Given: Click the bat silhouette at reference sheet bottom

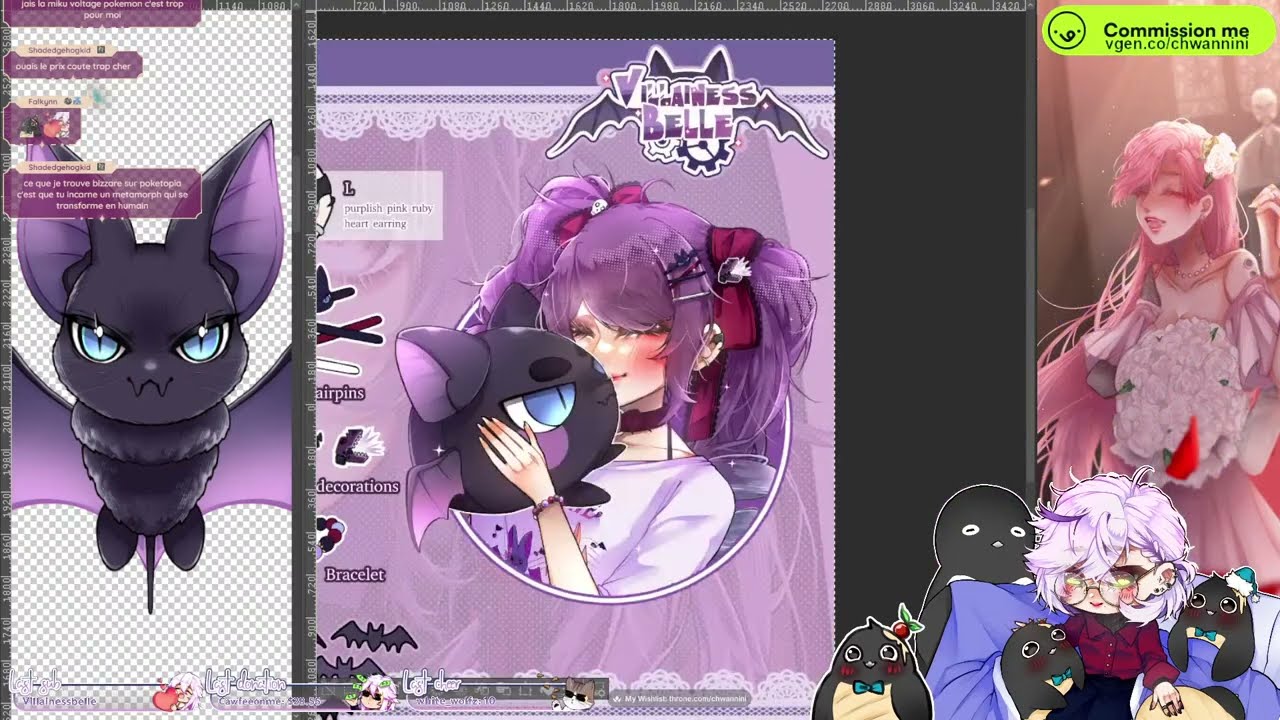Looking at the screenshot, I should tap(373, 637).
